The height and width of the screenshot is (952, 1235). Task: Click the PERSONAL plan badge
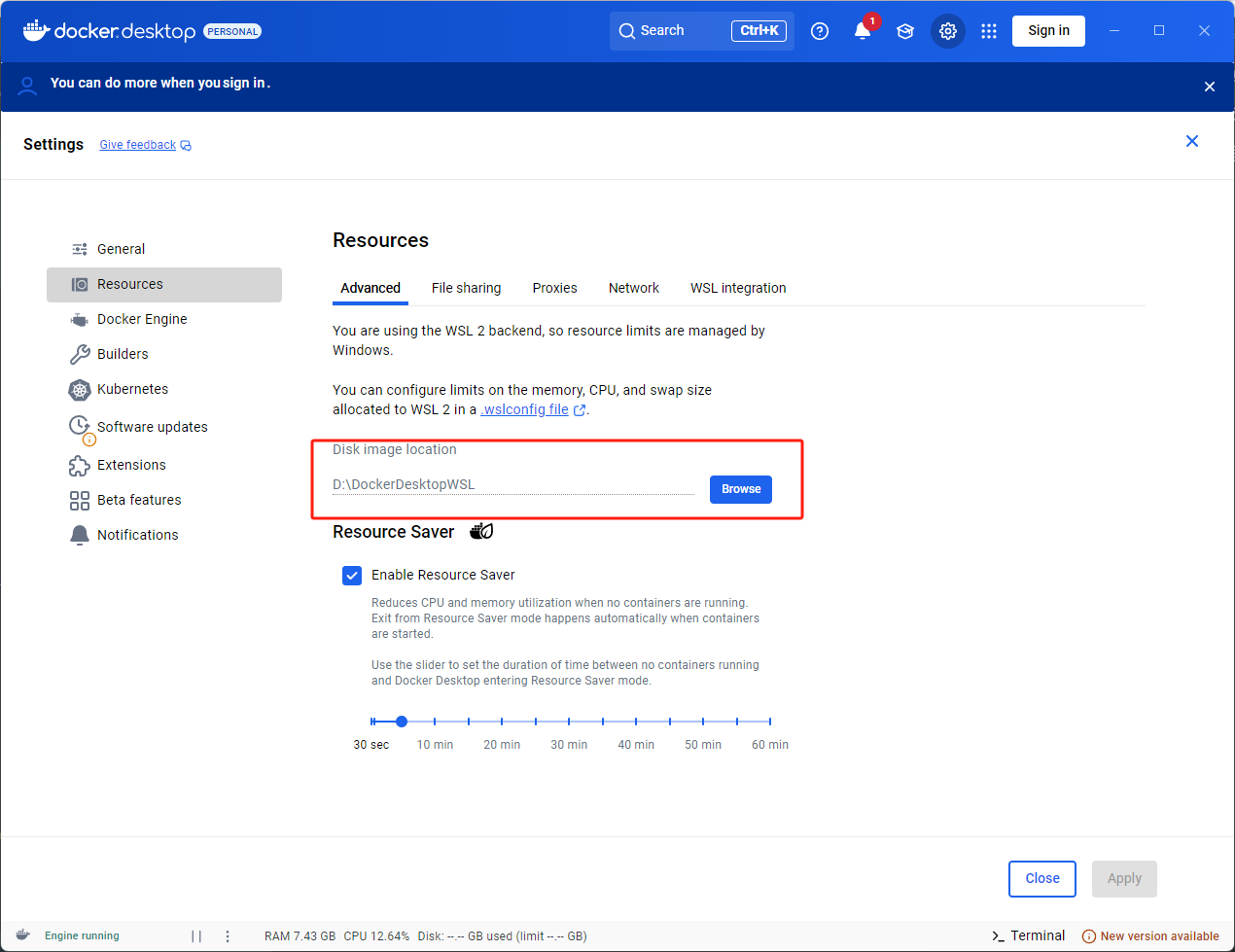click(x=232, y=32)
